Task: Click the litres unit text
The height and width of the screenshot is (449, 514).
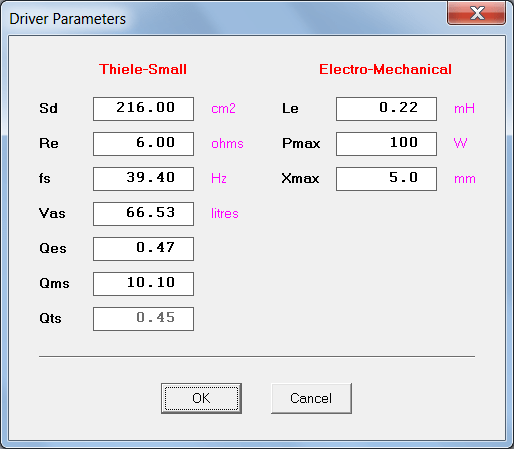Action: tap(225, 213)
